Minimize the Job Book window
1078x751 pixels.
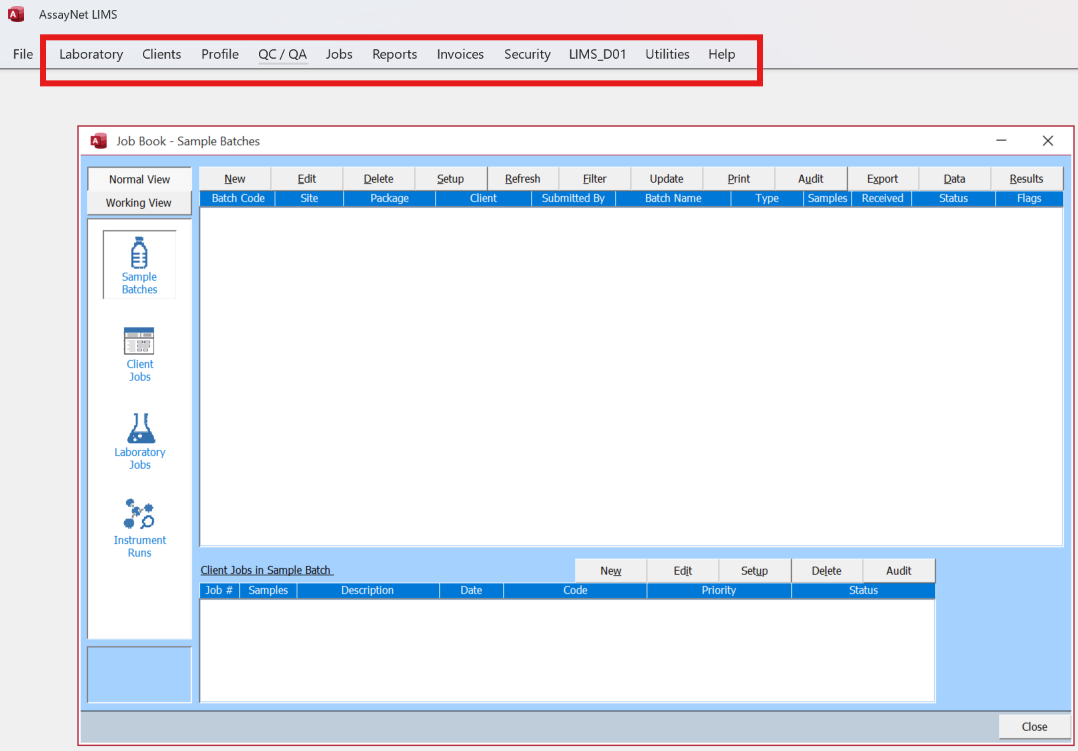click(x=1002, y=140)
